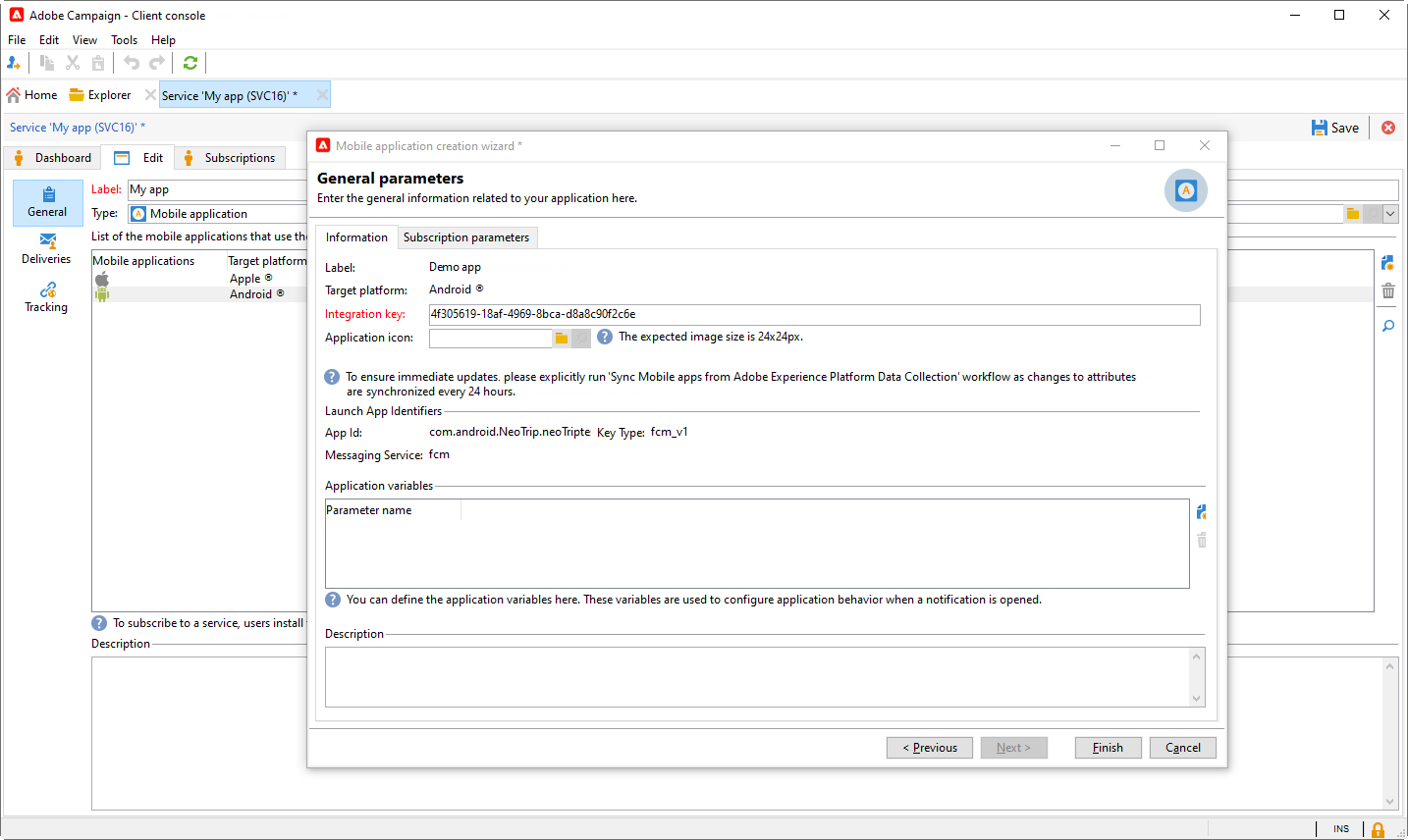The image size is (1408, 840).
Task: Click the help icon beside the expected image size note
Action: (x=605, y=337)
